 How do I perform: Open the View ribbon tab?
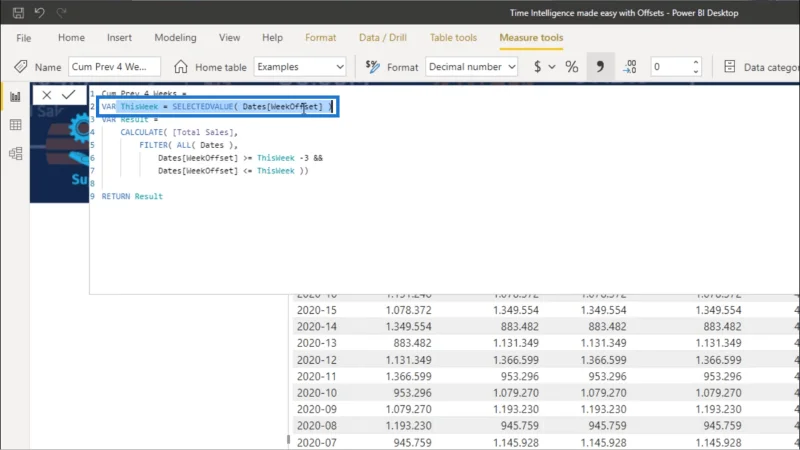point(229,37)
